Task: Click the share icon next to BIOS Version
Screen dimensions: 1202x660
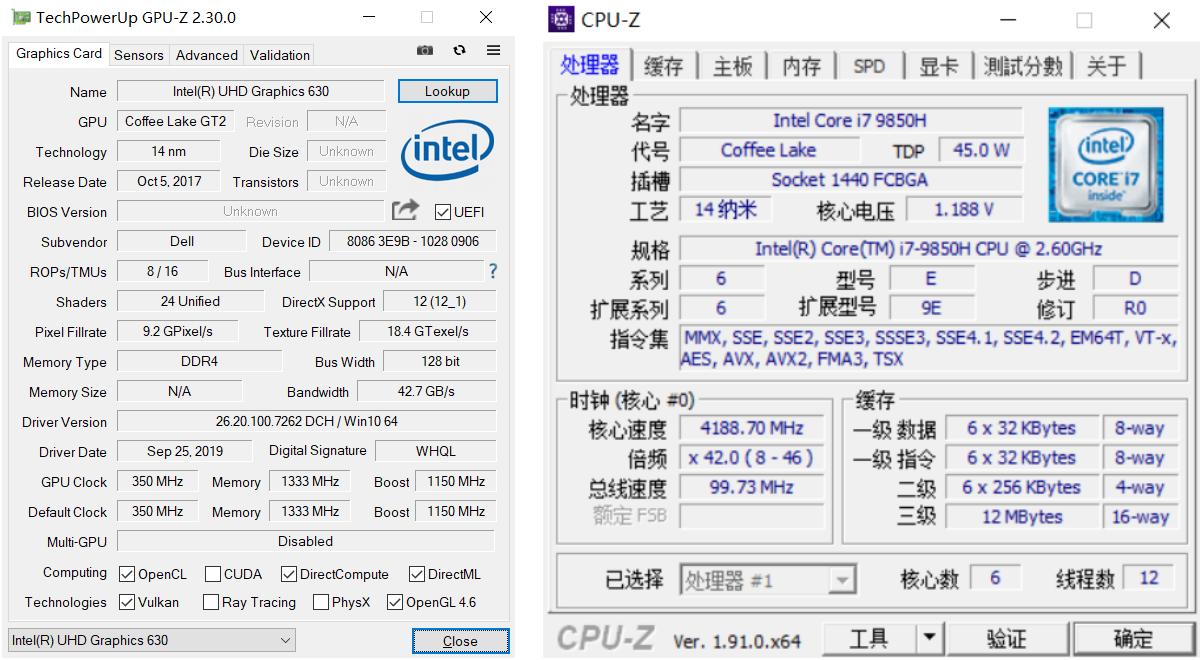Action: coord(404,209)
